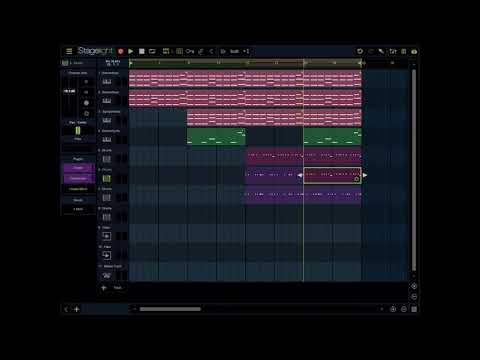Select the track 8 Drums pad icon
Screen dimensions: 480x360
coord(107,217)
